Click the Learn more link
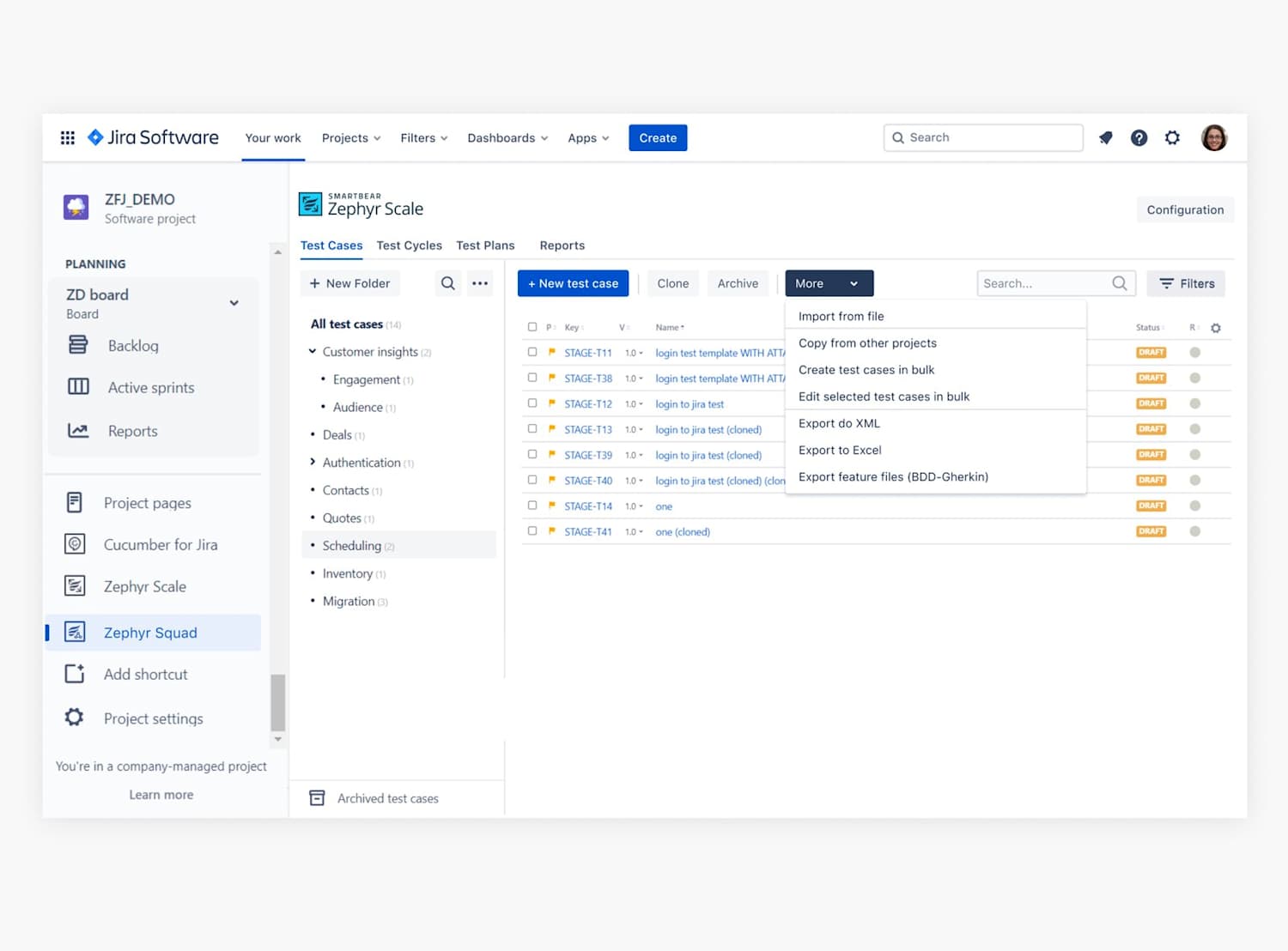The image size is (1288, 951). tap(161, 795)
